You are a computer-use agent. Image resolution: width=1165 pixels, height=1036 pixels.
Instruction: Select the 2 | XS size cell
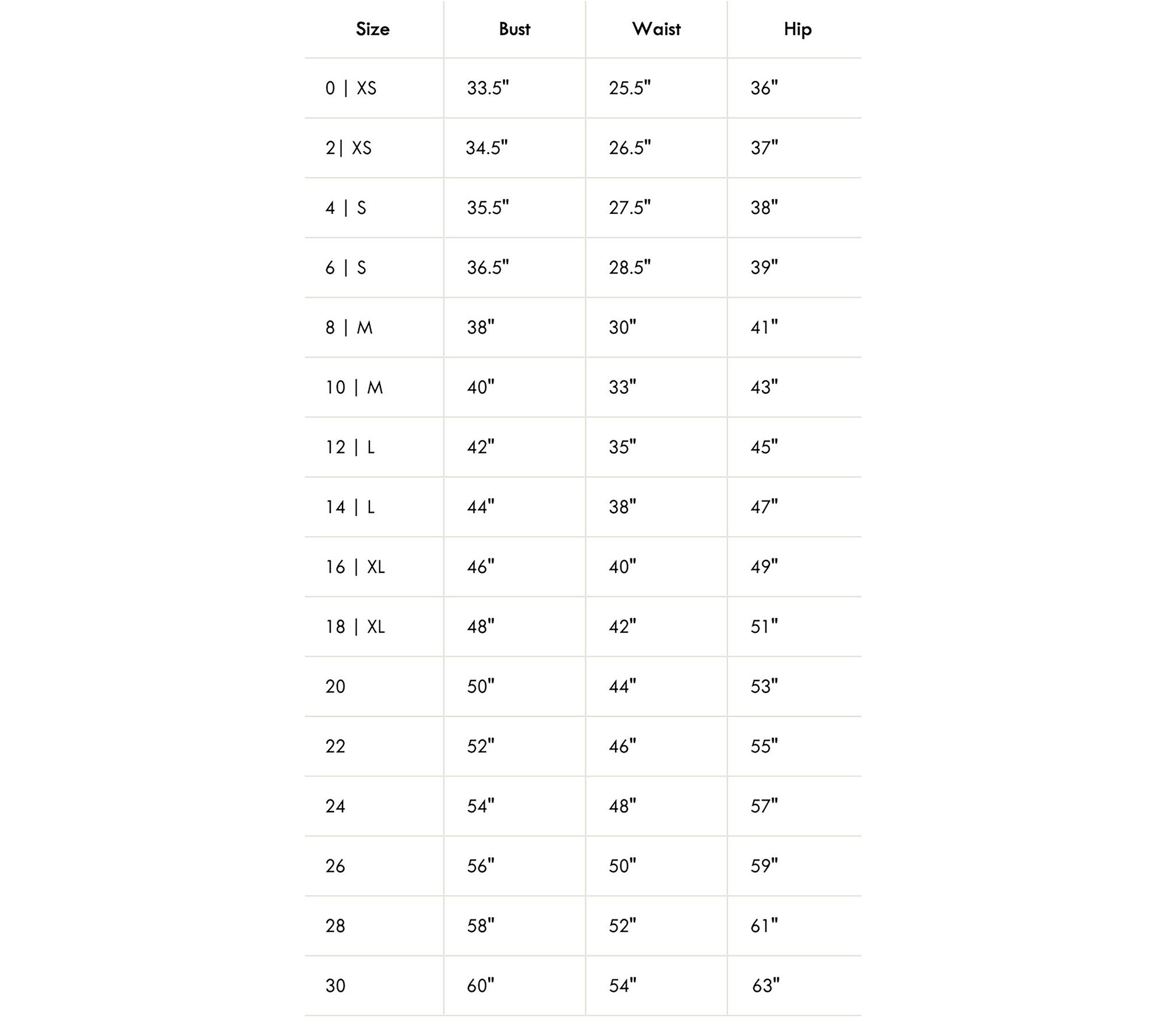(348, 148)
